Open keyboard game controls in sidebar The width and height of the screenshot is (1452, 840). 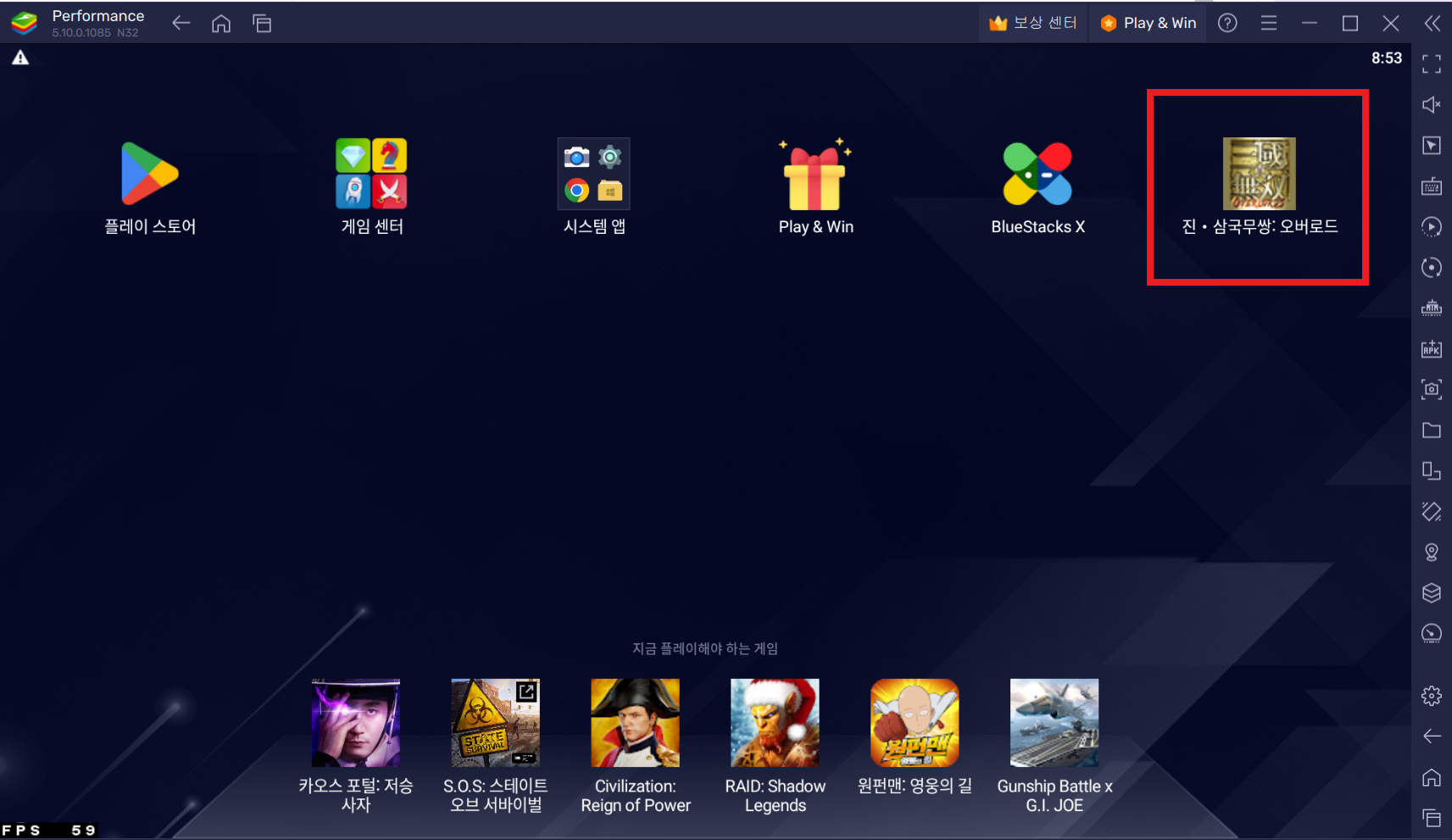coord(1432,186)
